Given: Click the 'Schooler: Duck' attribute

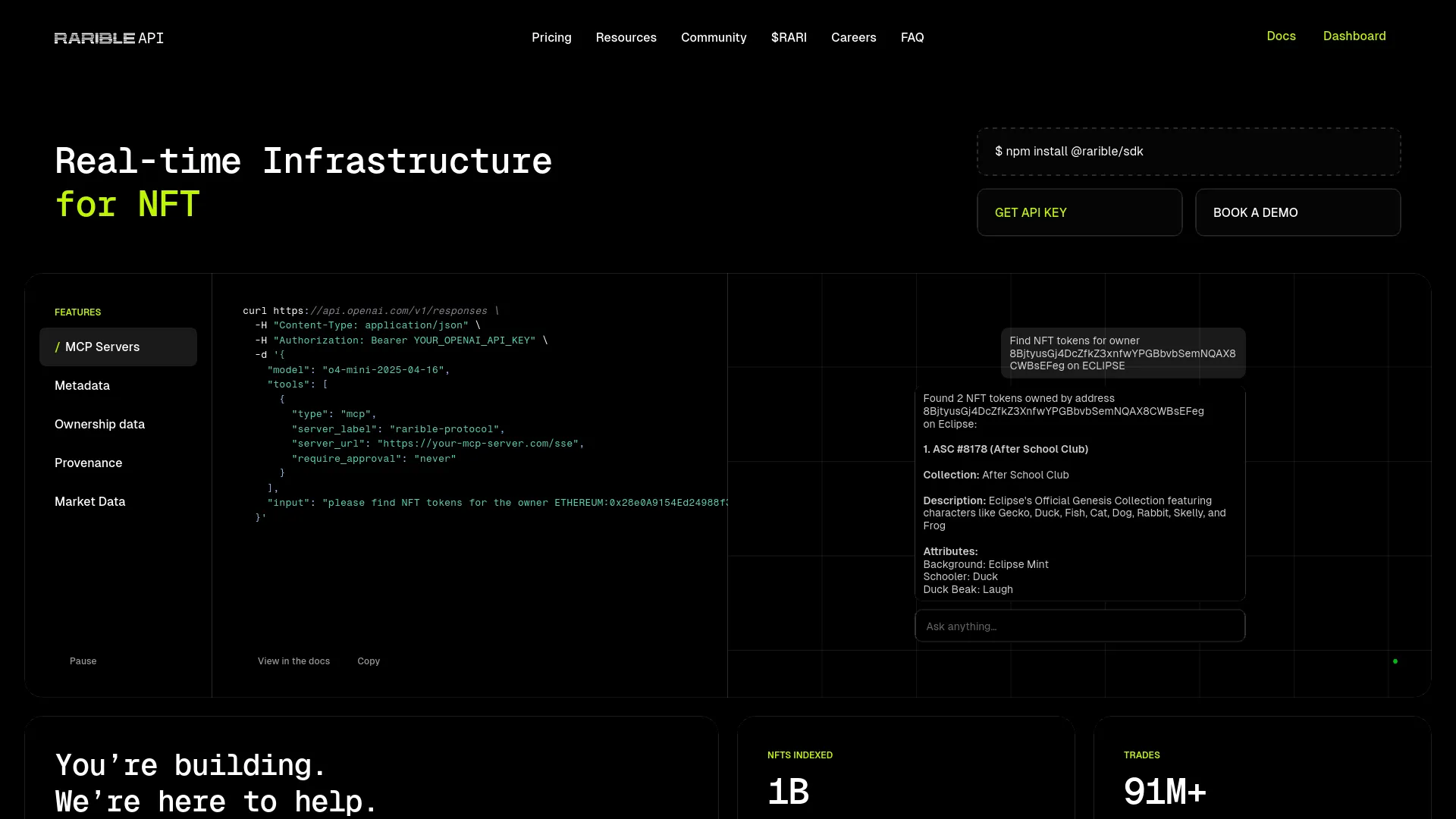Looking at the screenshot, I should pos(960,576).
